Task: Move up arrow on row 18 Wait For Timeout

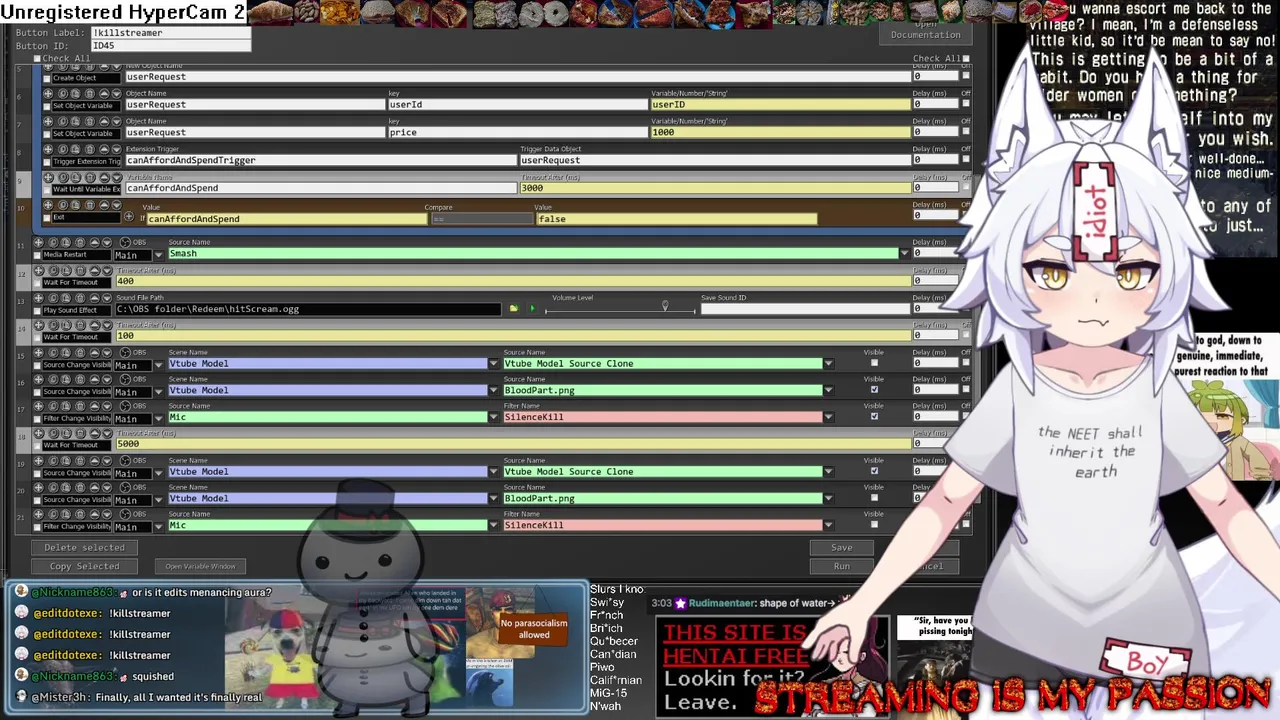Action: [x=94, y=433]
